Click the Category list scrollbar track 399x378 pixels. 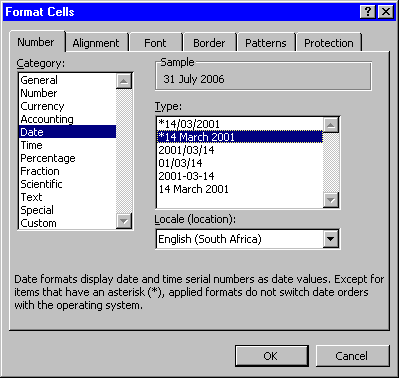[124, 151]
